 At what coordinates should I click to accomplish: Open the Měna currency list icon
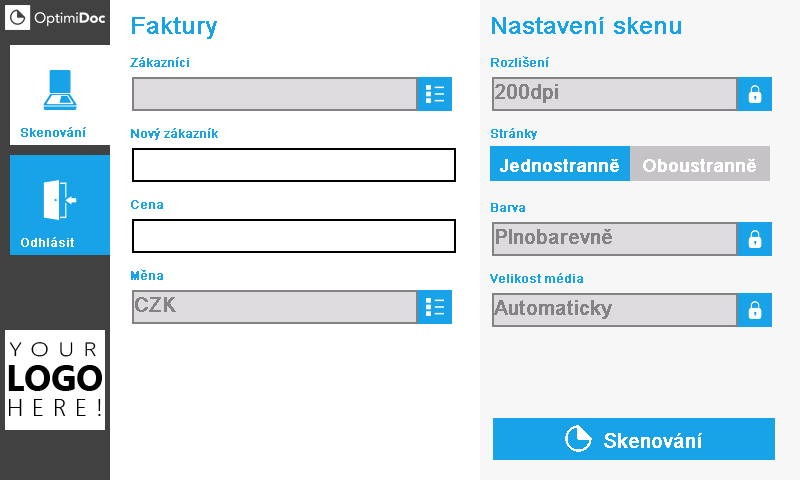435,307
